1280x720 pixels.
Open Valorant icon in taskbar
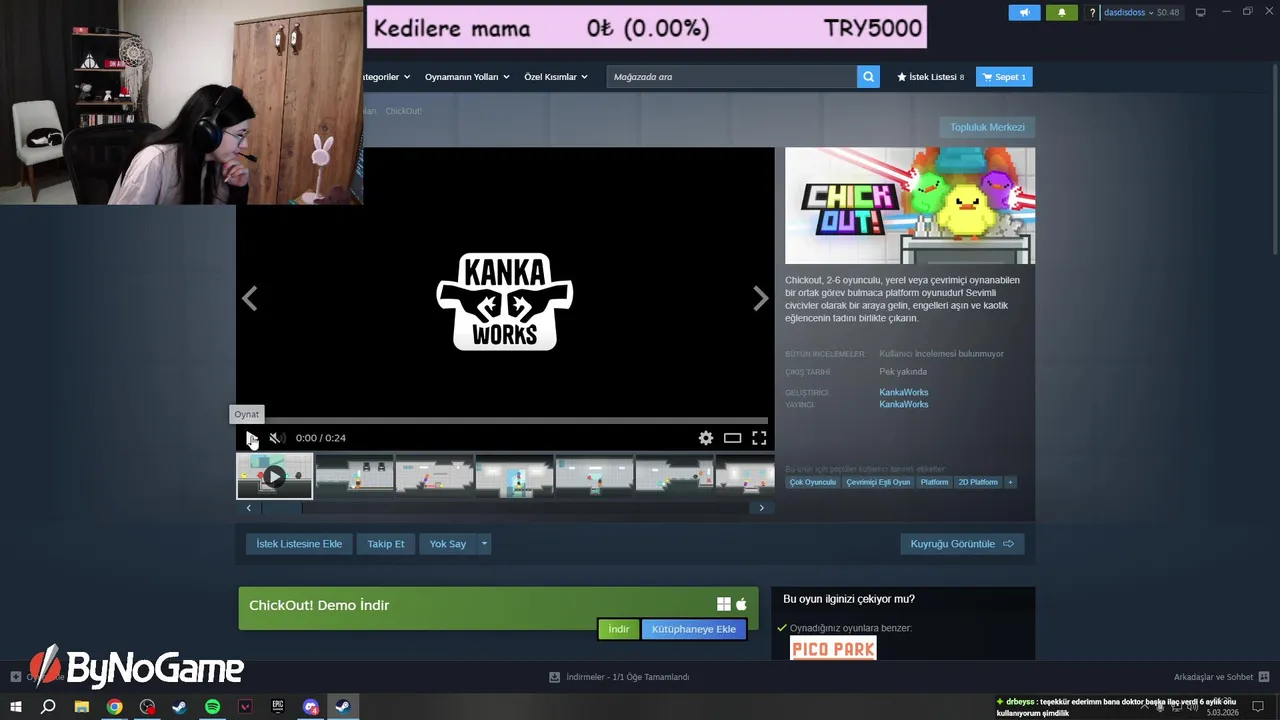click(x=245, y=707)
